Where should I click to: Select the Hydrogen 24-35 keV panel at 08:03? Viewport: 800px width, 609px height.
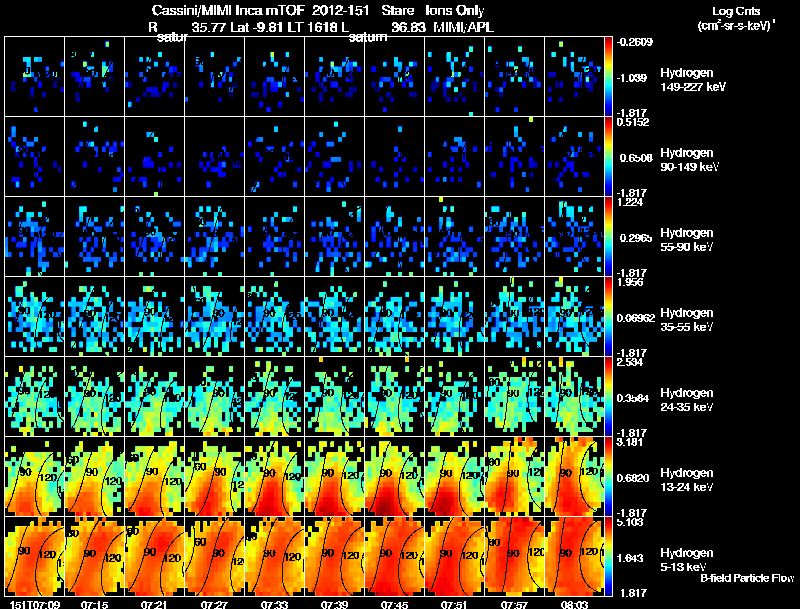coord(574,396)
